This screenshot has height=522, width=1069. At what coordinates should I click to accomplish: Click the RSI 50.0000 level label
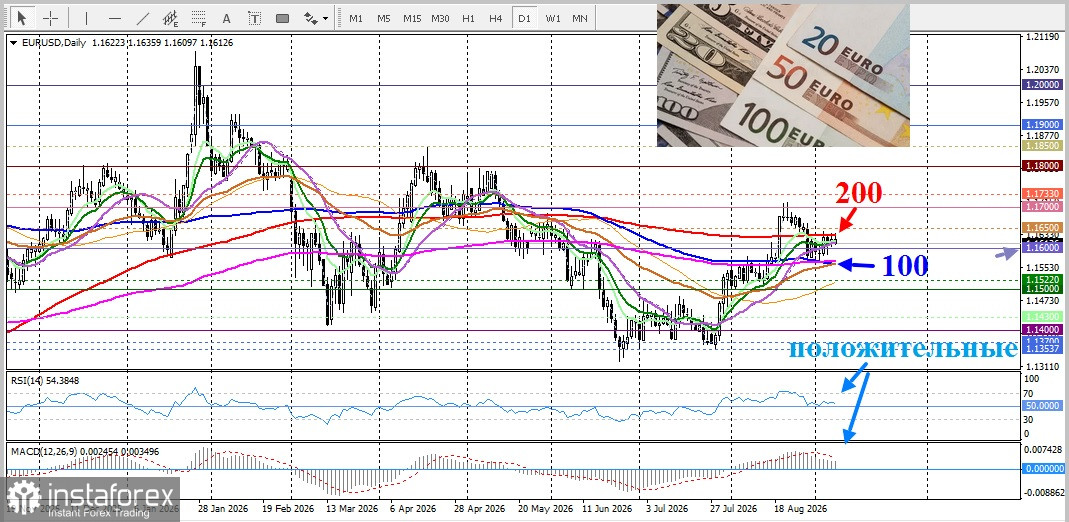coord(1043,405)
